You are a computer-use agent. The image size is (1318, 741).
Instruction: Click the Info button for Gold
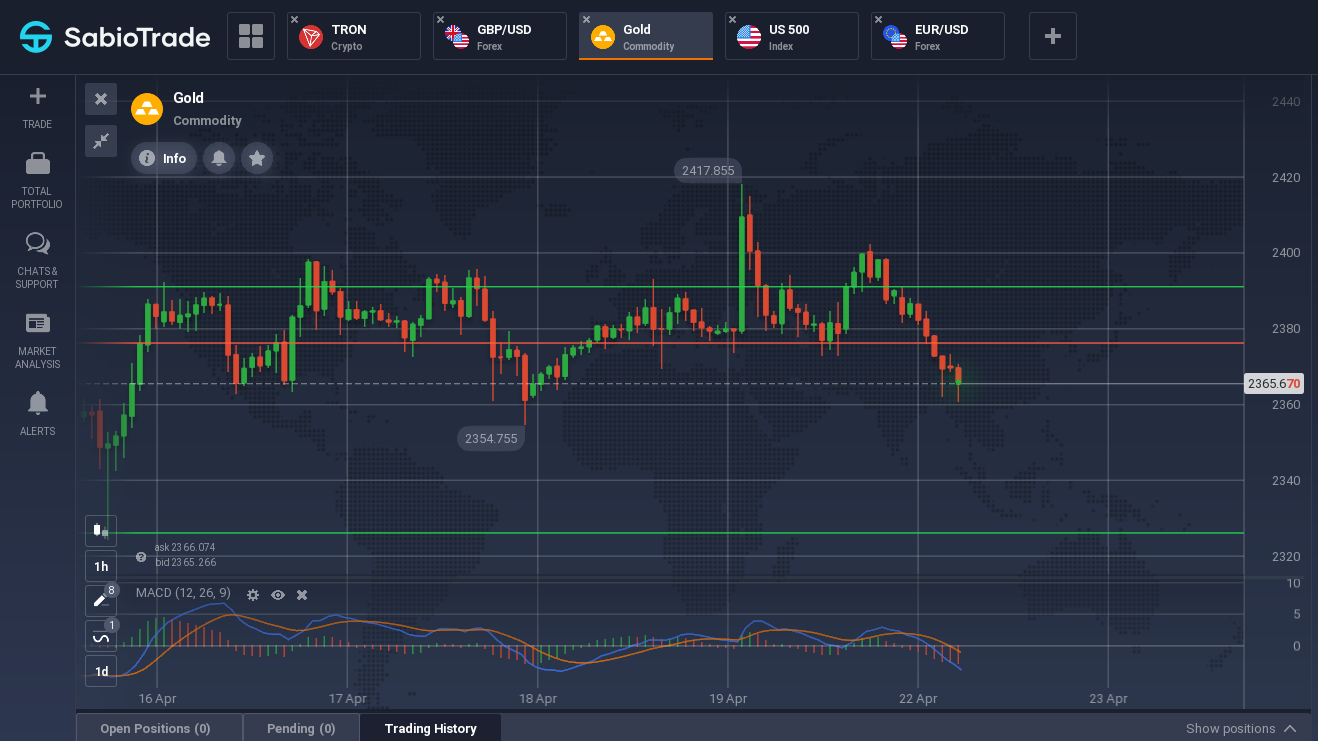pos(164,158)
